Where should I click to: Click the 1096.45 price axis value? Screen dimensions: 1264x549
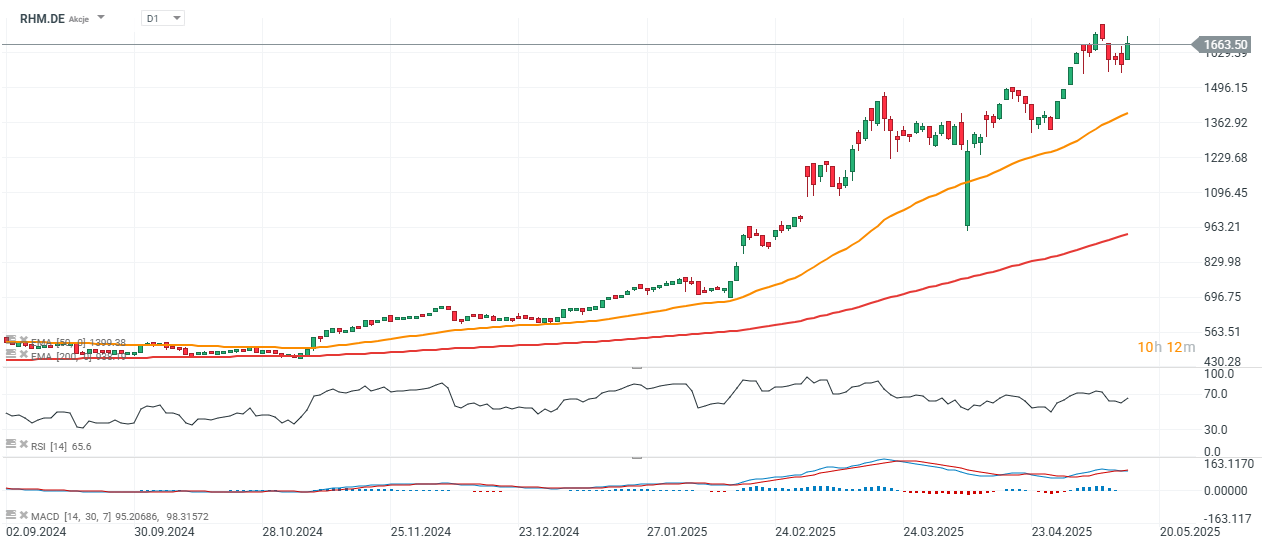(1226, 192)
